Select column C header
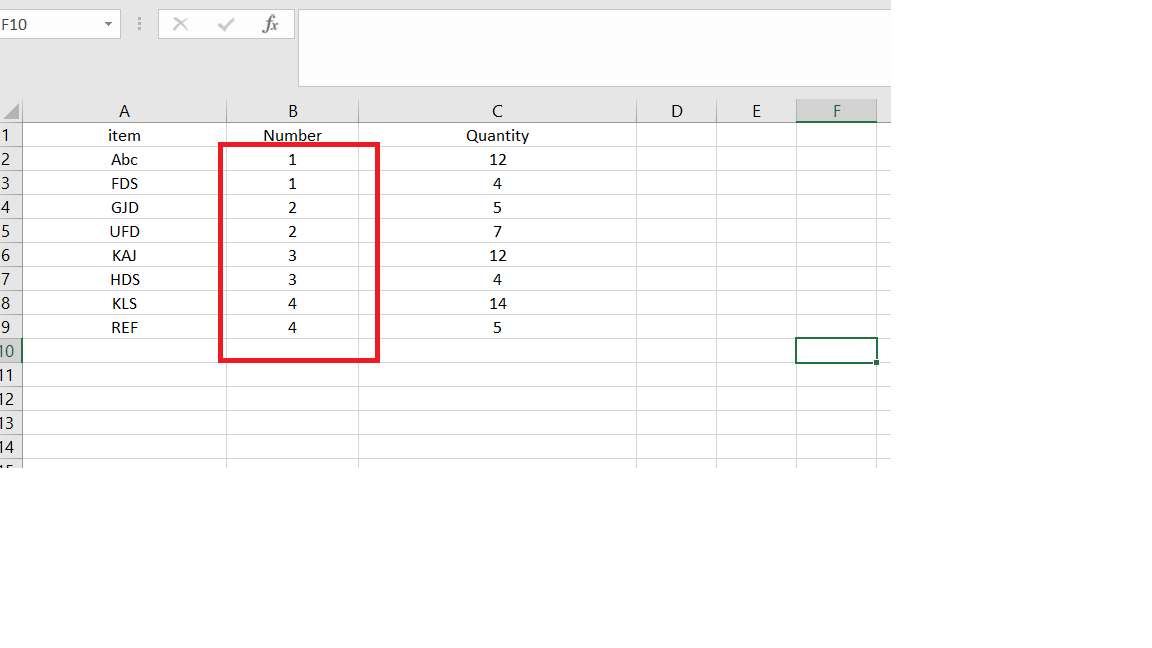Screen dimensions: 1152x648 tap(497, 111)
